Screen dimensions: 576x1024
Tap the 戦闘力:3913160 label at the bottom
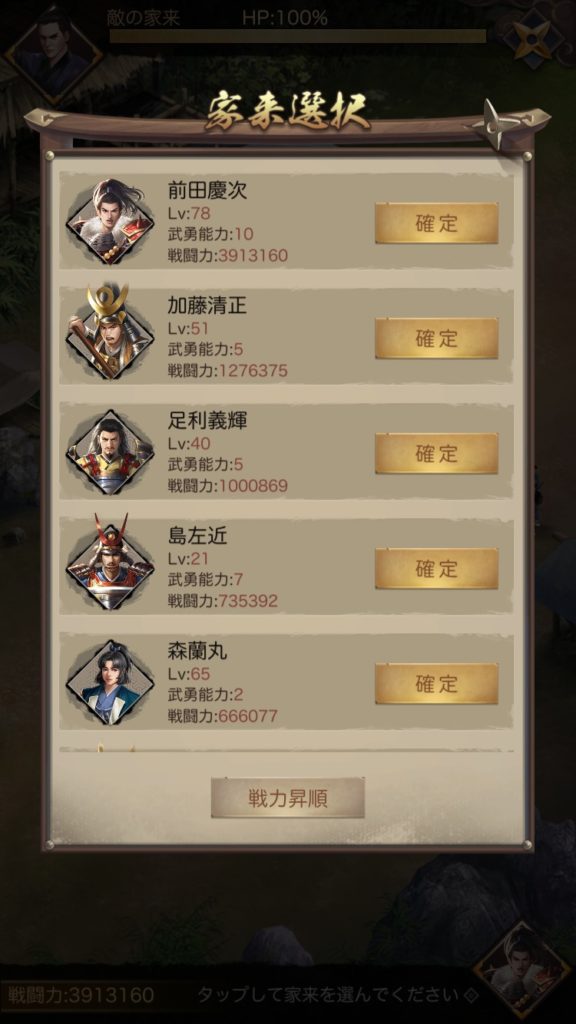click(78, 995)
